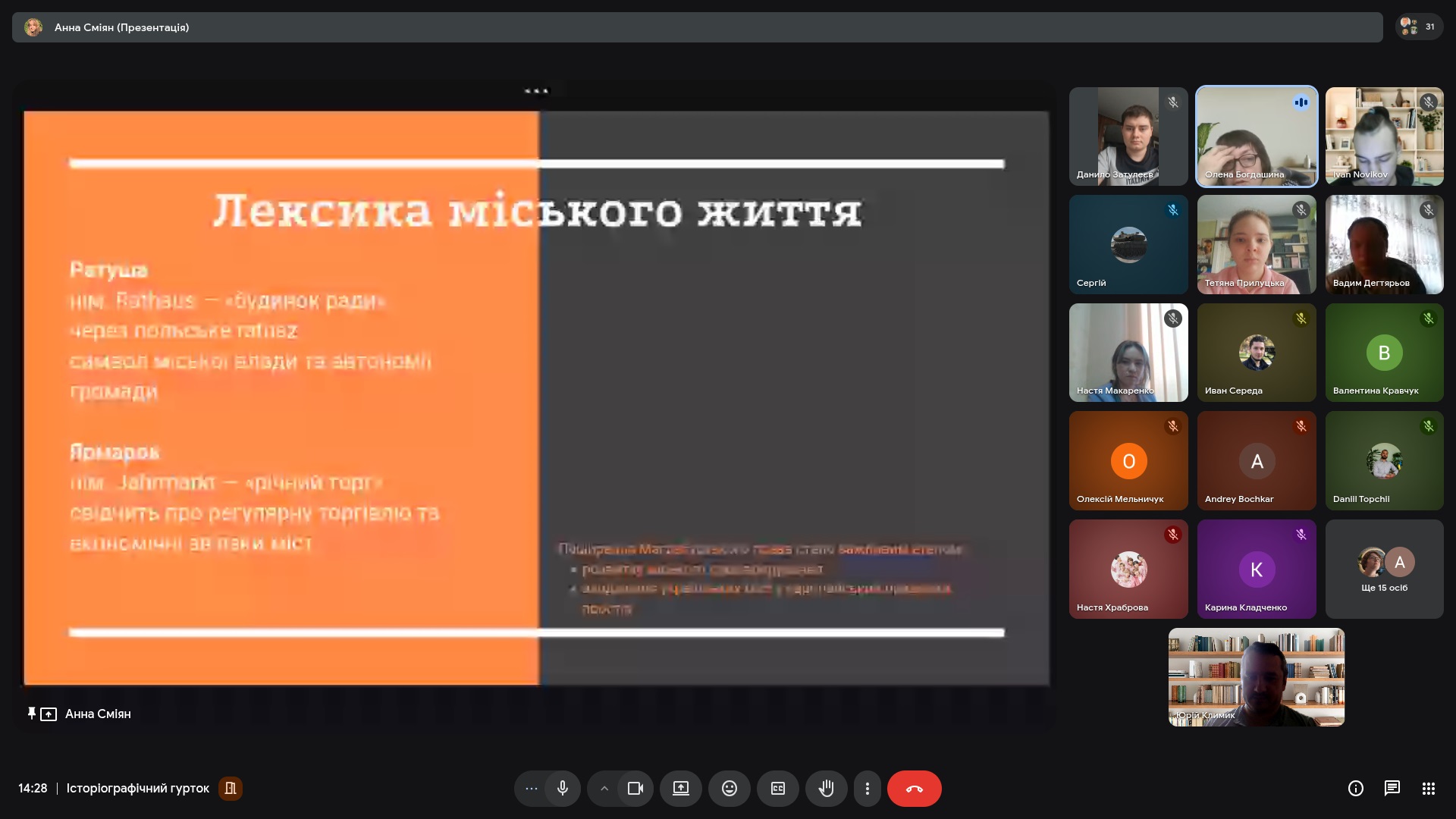Click the present screen icon
Image resolution: width=1456 pixels, height=819 pixels.
(680, 789)
